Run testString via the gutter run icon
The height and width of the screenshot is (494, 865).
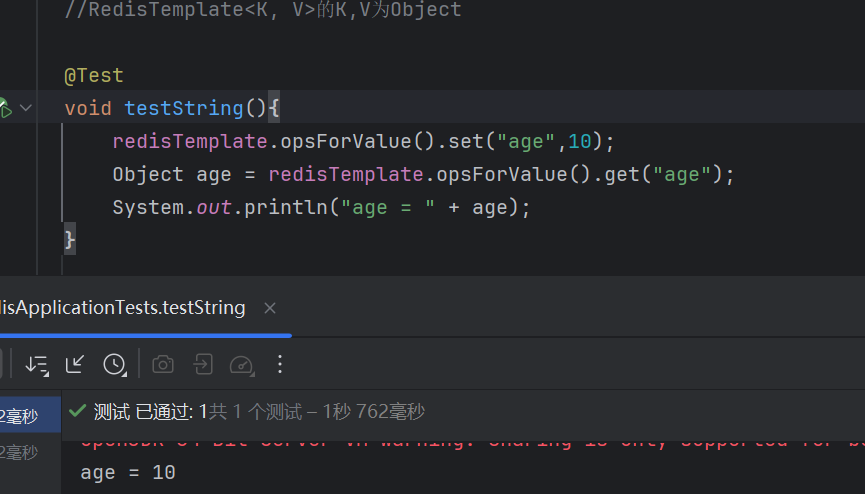click(x=5, y=108)
